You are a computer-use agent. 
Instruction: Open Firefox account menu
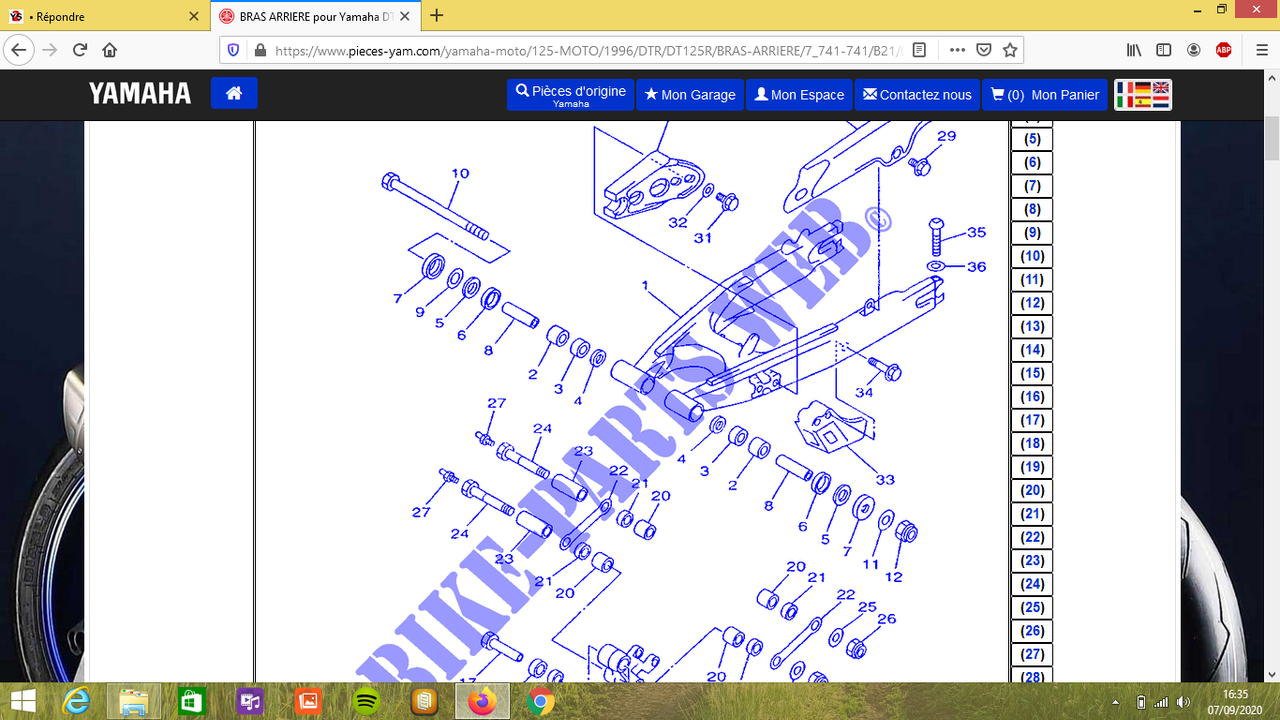coord(1194,50)
